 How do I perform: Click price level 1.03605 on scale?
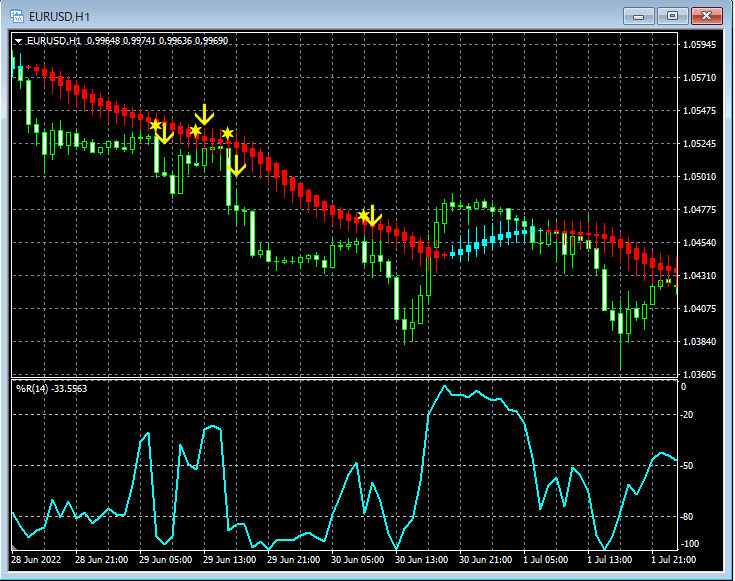[x=700, y=374]
